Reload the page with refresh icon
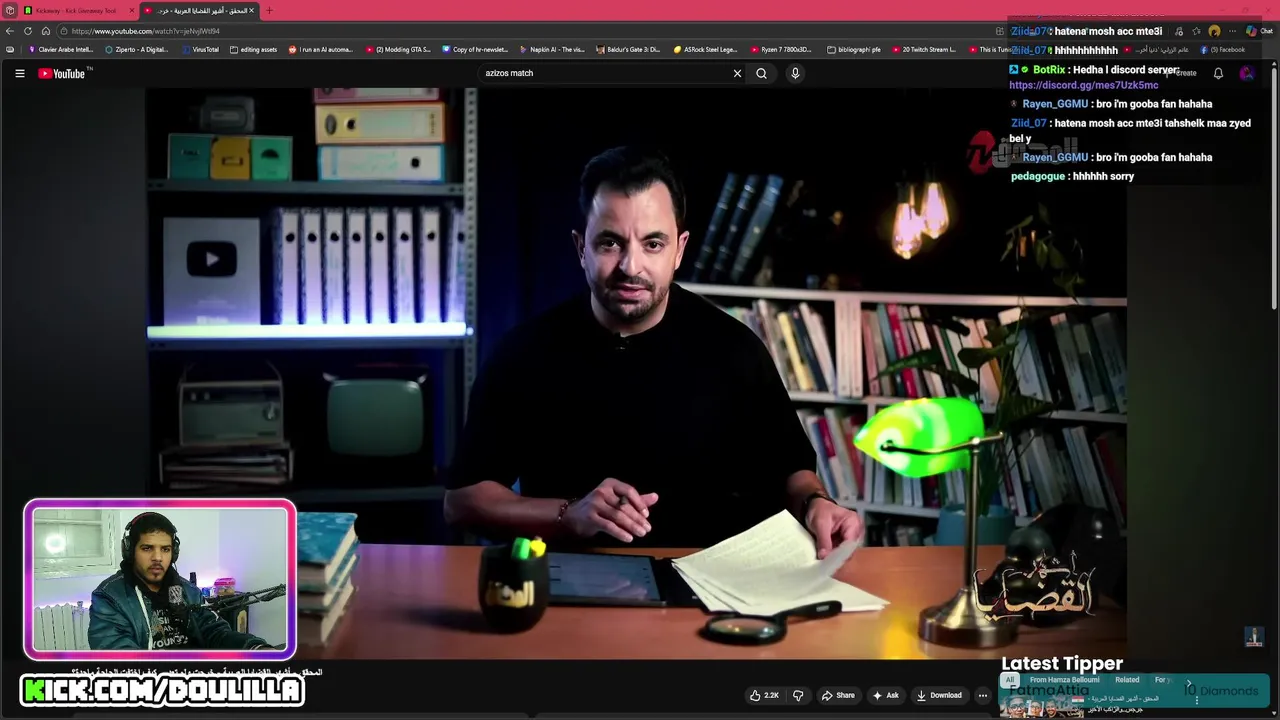This screenshot has height=720, width=1280. pyautogui.click(x=28, y=31)
